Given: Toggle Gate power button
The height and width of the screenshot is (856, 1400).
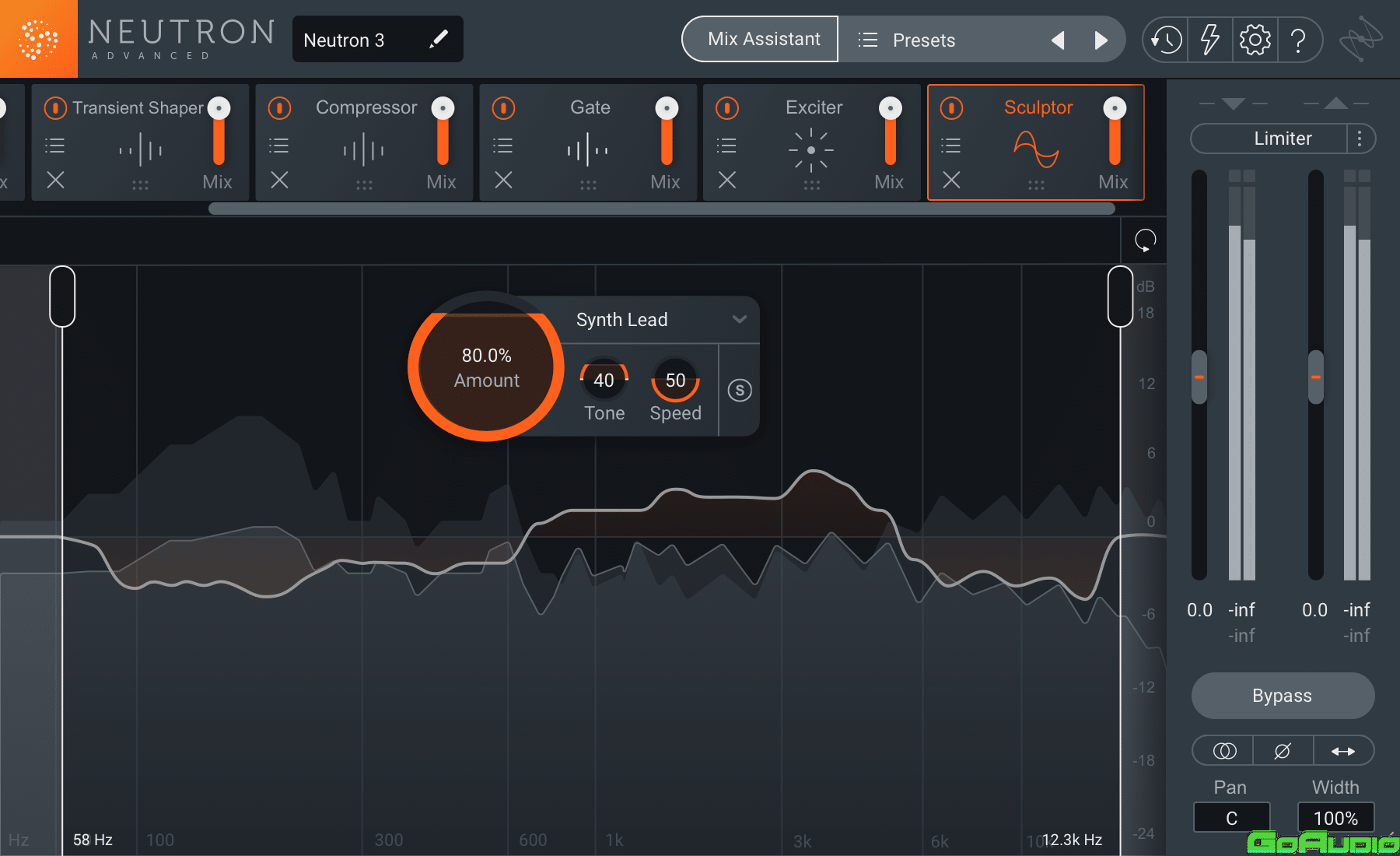Looking at the screenshot, I should click(503, 107).
